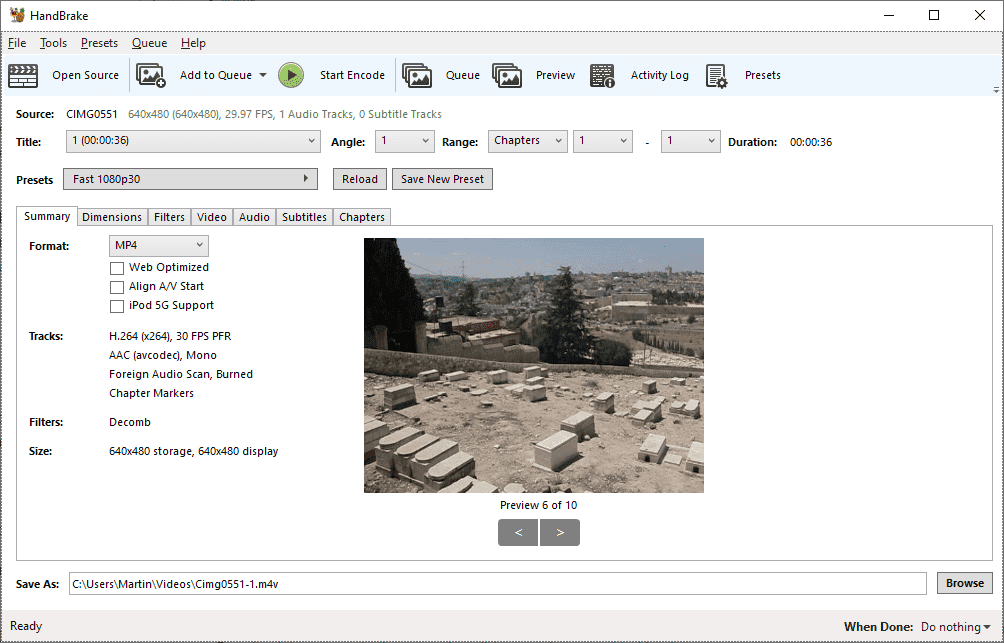This screenshot has height=643, width=1004.
Task: Click the Chapter Markers text
Action: pos(151,393)
